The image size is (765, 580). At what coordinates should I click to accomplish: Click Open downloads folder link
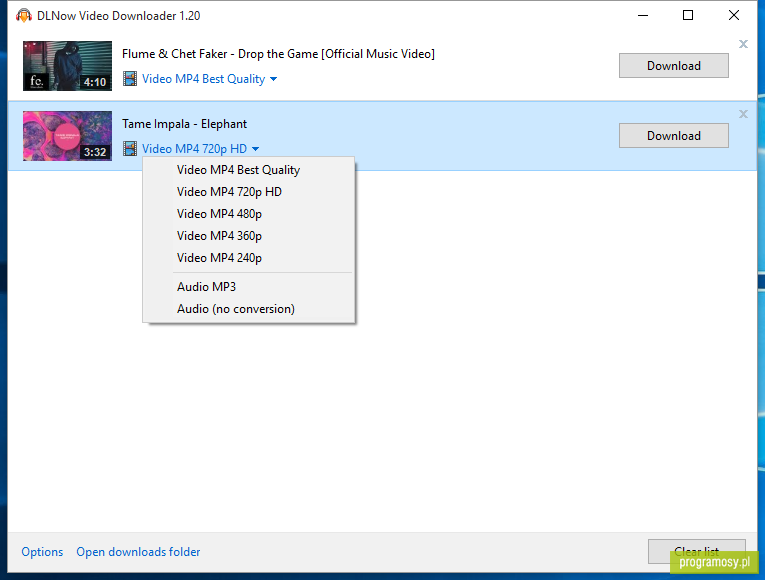[138, 552]
